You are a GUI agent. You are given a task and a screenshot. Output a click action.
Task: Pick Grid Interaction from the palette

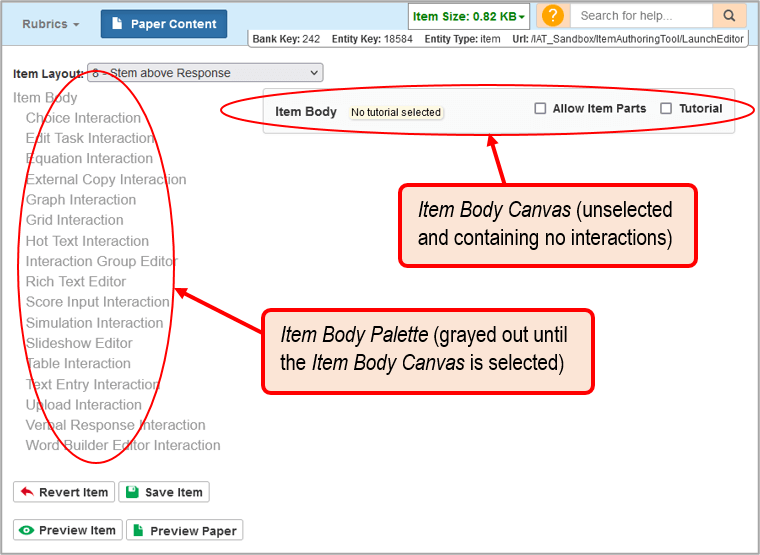click(x=75, y=220)
